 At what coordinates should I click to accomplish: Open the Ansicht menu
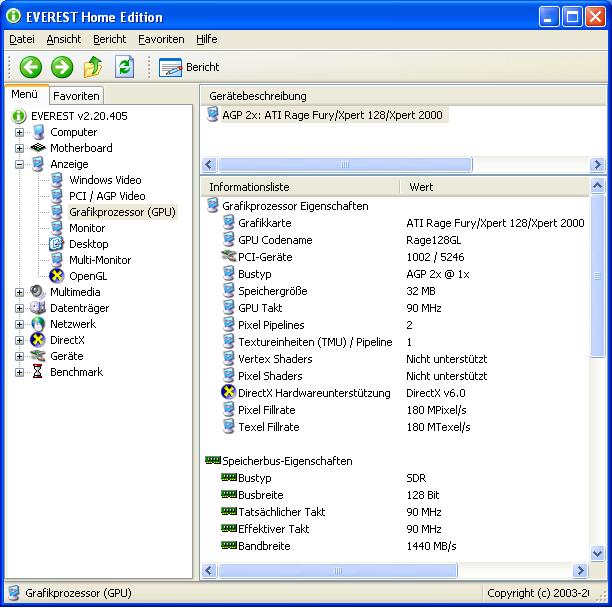coord(64,39)
